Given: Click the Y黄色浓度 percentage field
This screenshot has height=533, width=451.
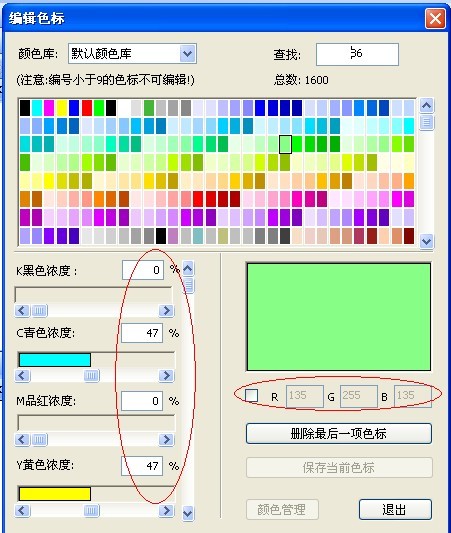Looking at the screenshot, I should pos(142,466).
